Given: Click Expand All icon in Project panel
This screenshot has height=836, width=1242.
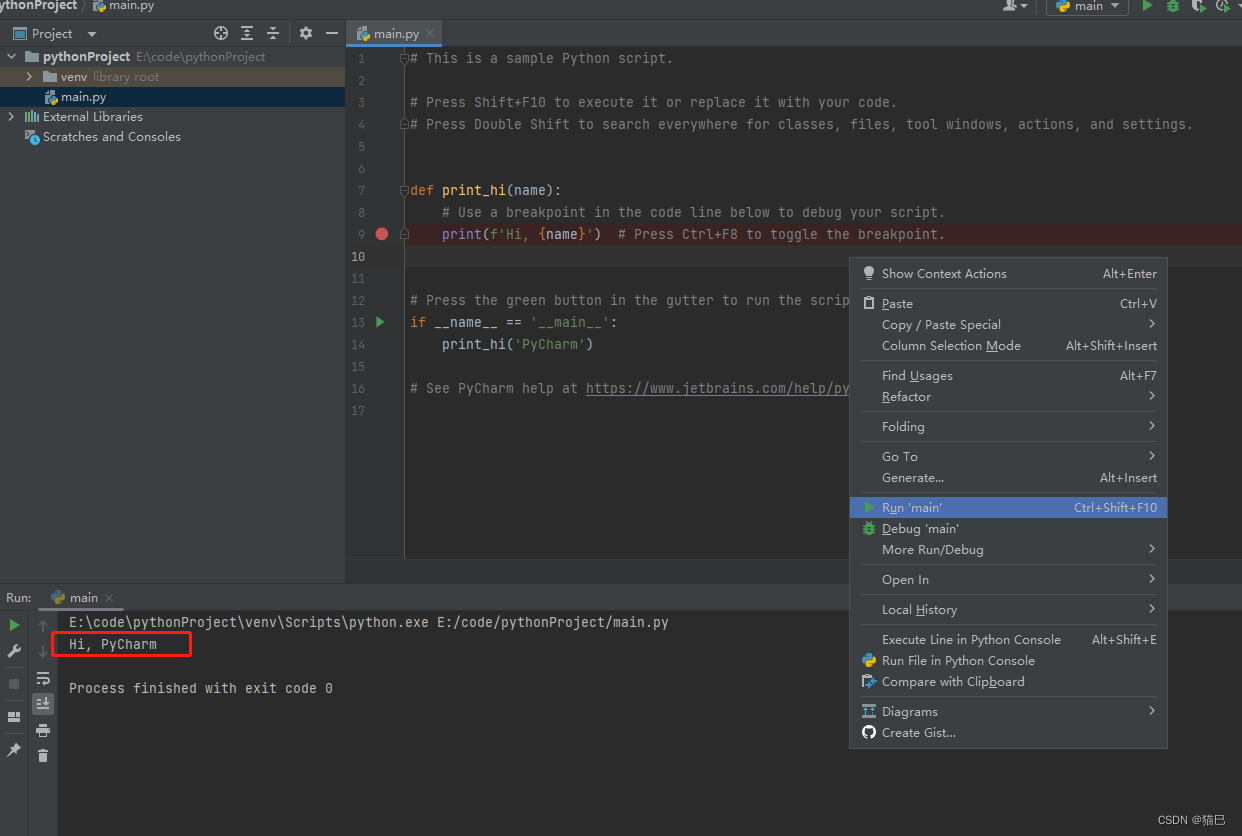Looking at the screenshot, I should (247, 33).
